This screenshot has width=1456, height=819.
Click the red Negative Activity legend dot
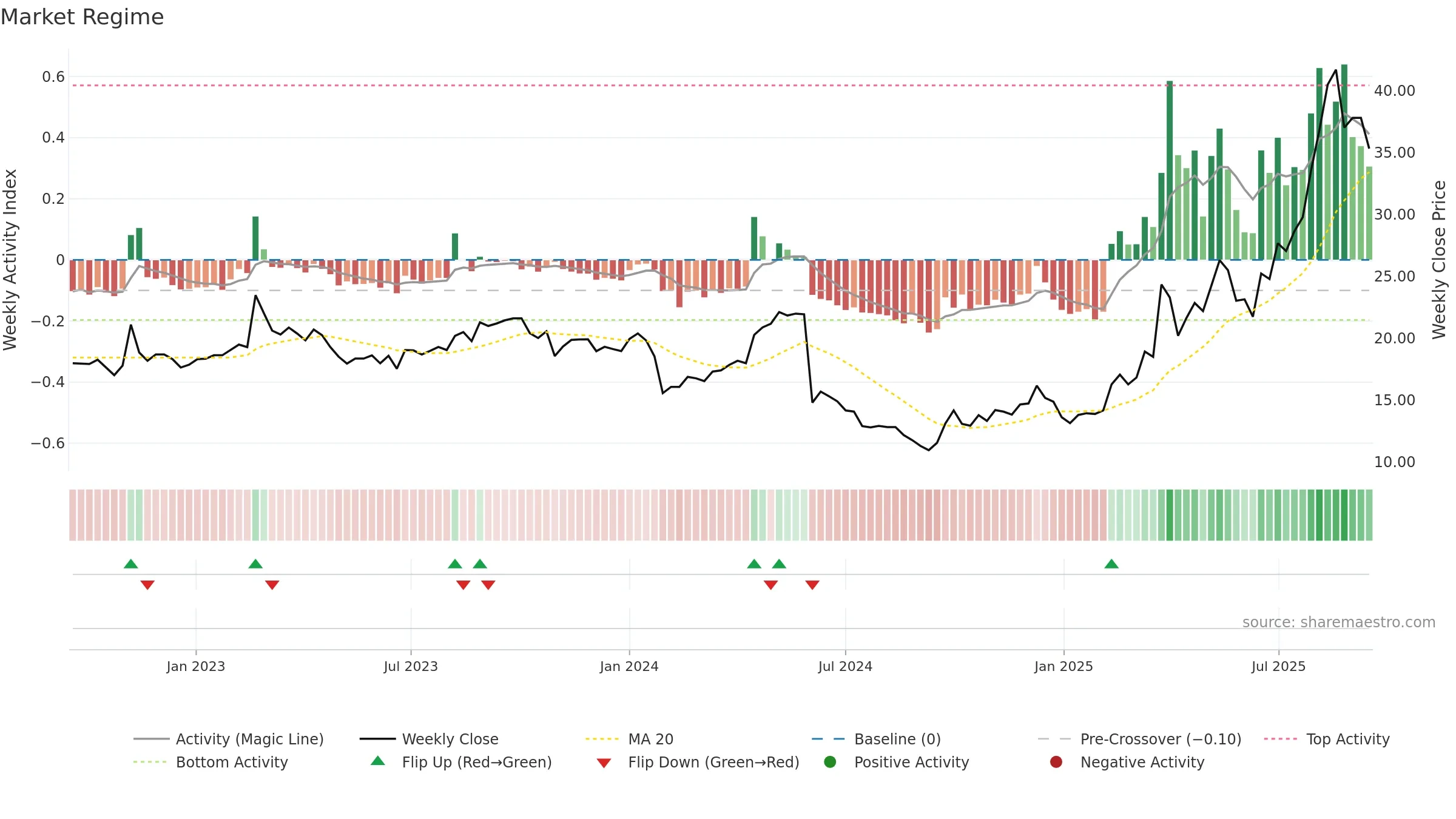point(1056,762)
